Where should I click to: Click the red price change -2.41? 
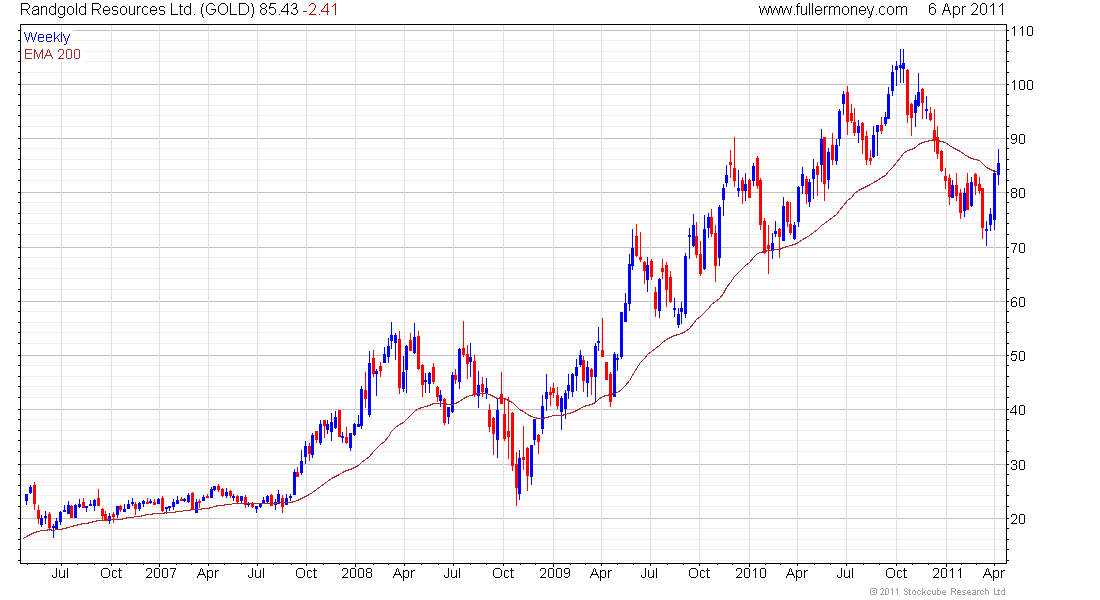click(x=321, y=10)
